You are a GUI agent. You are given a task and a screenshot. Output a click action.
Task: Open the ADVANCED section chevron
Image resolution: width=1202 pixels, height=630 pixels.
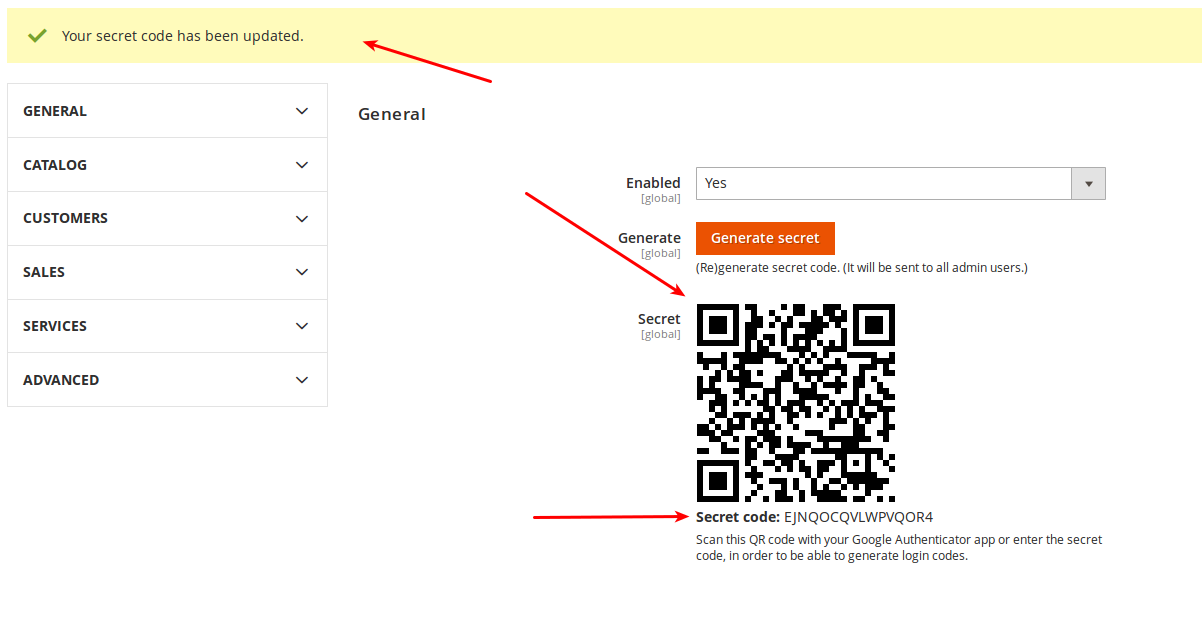pos(302,380)
